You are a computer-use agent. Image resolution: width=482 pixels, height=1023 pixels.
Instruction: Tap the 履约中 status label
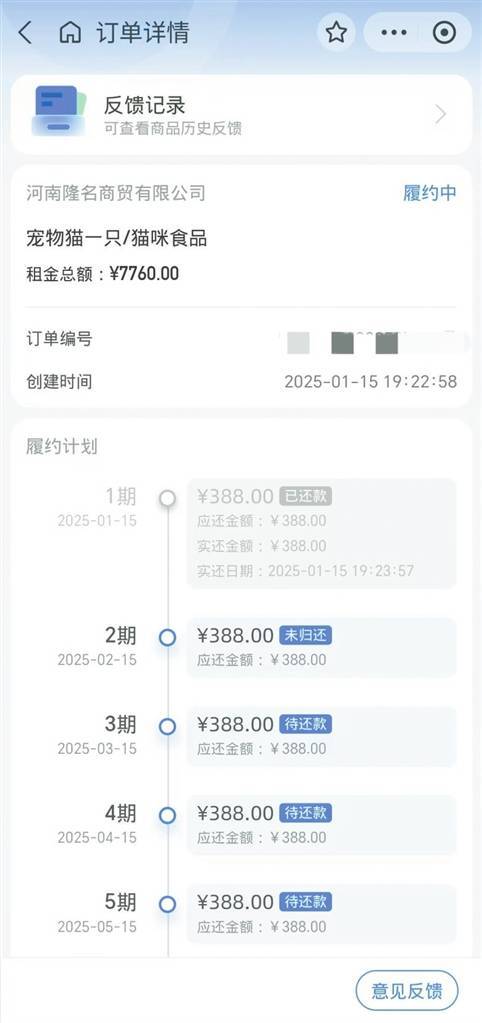pos(430,192)
